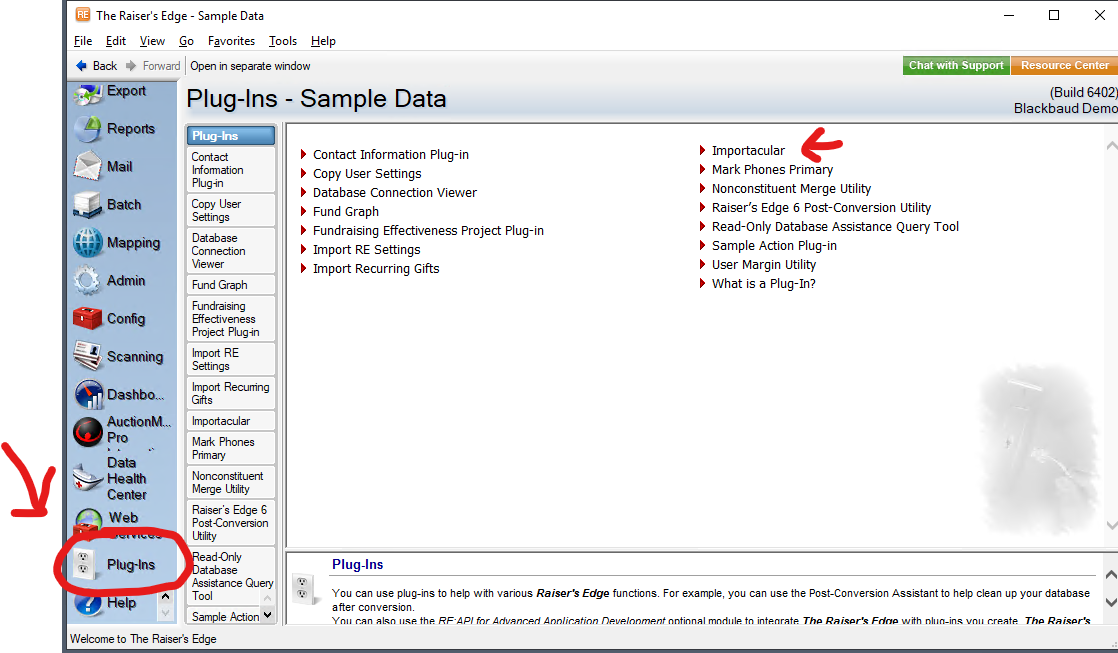
Task: Select Raiser's Edge 6 Post-Conversion Utility side item
Action: 230,523
